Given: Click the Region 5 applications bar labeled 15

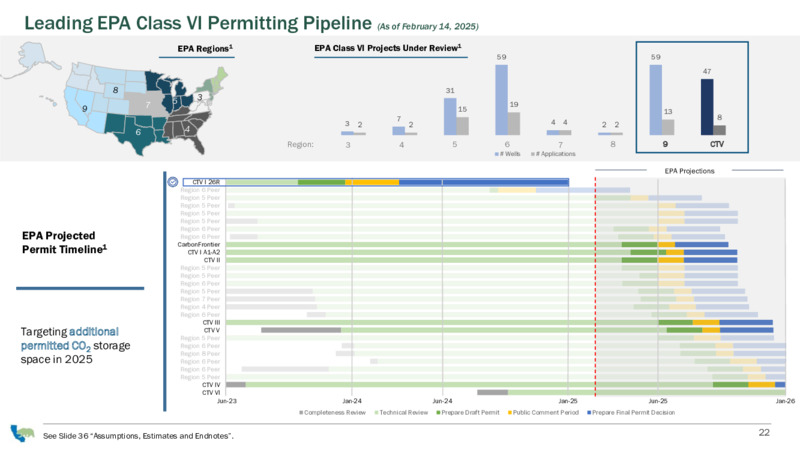Looking at the screenshot, I should pos(462,126).
